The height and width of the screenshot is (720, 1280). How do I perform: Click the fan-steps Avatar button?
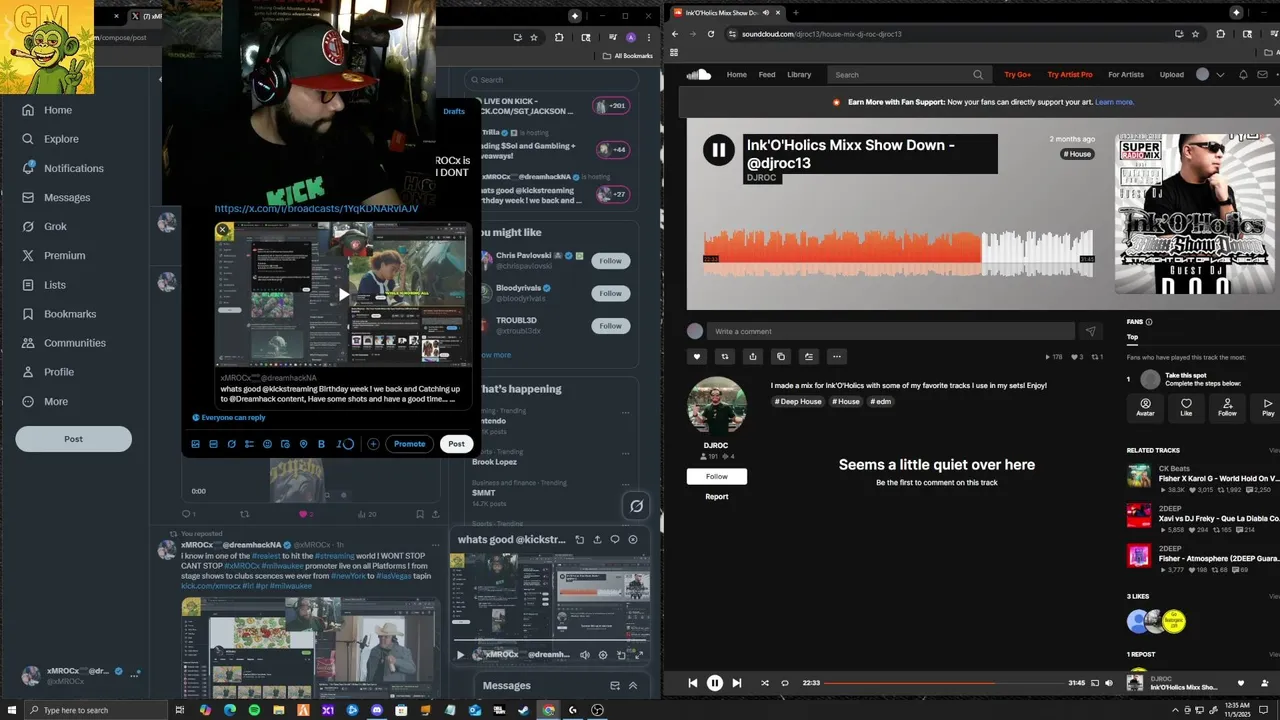click(x=1145, y=406)
